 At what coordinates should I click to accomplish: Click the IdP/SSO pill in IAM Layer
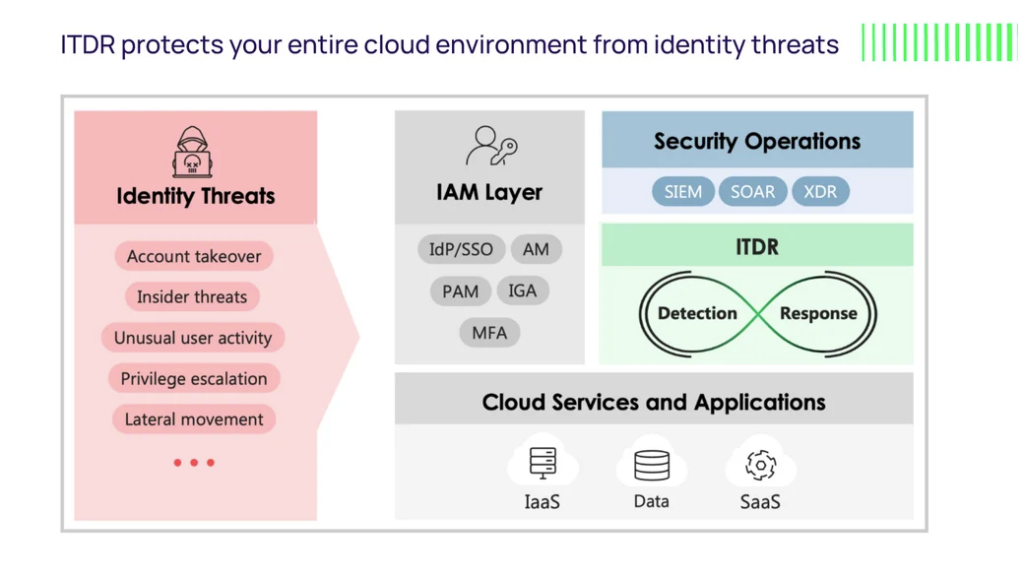tap(461, 249)
